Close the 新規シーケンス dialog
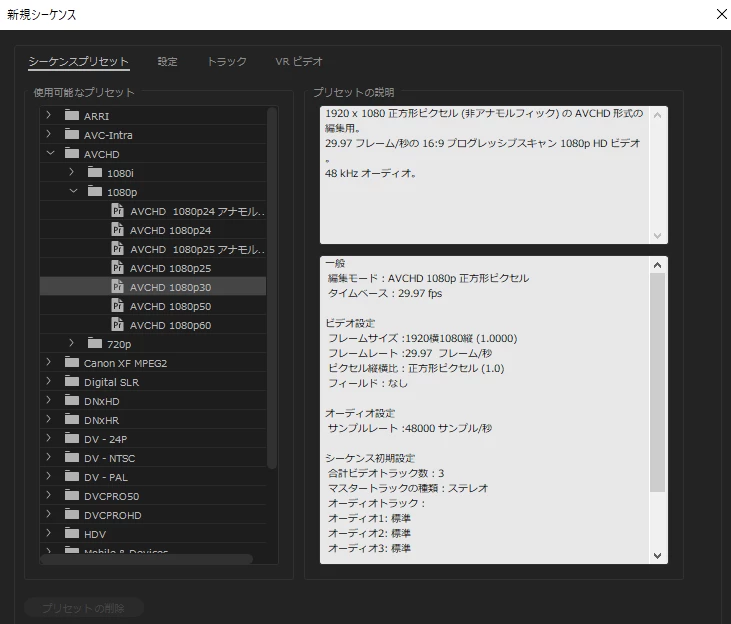This screenshot has width=731, height=624. point(722,14)
